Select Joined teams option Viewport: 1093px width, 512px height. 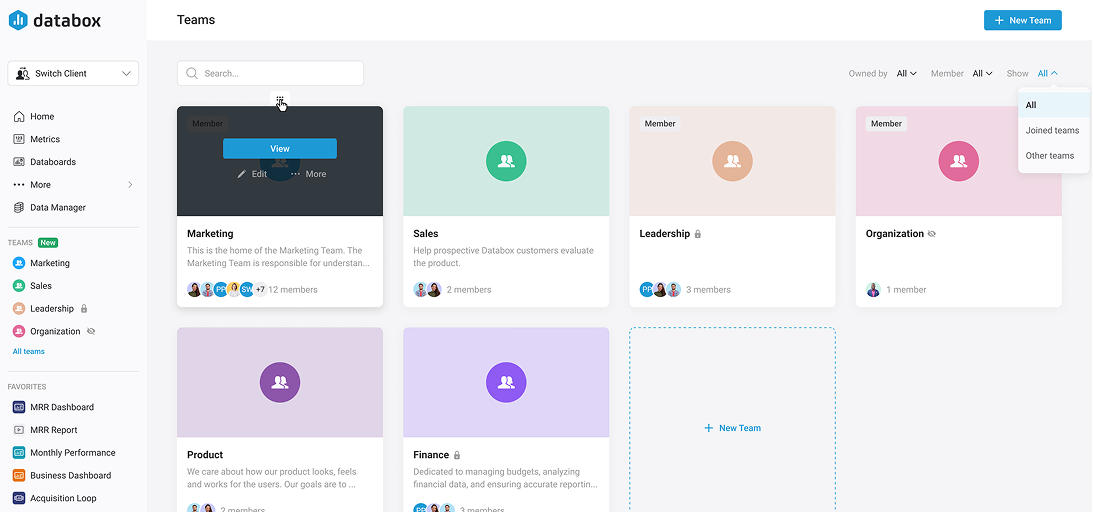tap(1054, 130)
